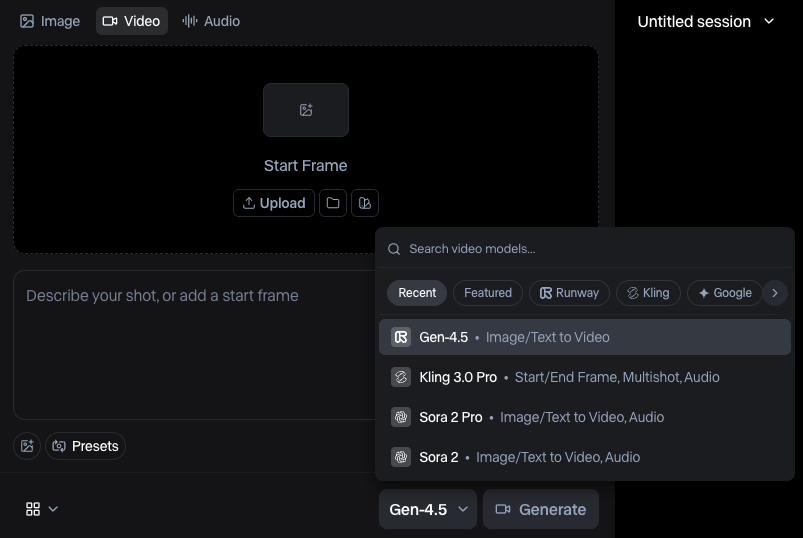Open the grid layout dropdown
Image resolution: width=803 pixels, height=538 pixels.
(41, 509)
